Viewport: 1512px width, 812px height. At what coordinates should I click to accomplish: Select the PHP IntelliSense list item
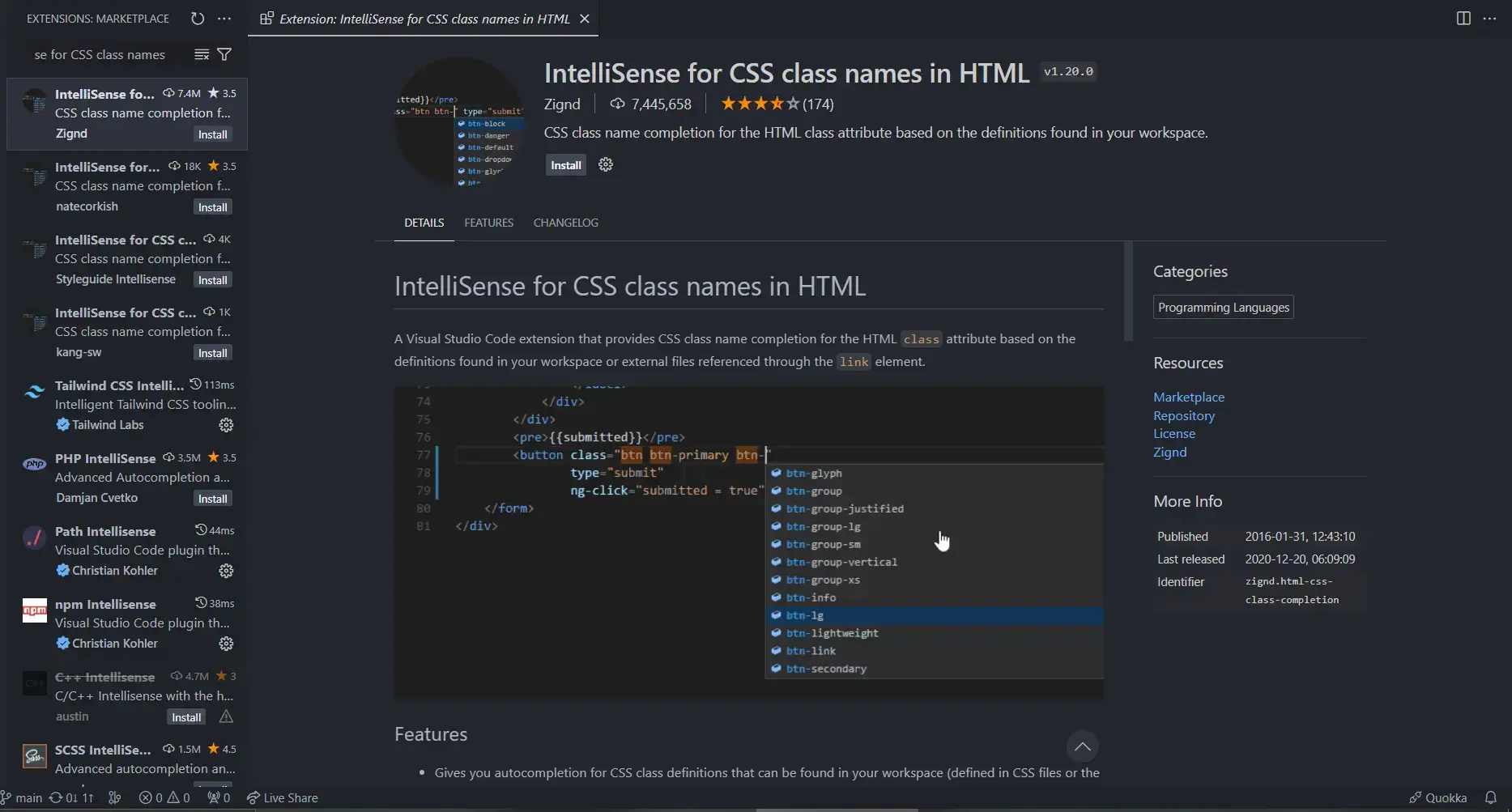[x=127, y=478]
